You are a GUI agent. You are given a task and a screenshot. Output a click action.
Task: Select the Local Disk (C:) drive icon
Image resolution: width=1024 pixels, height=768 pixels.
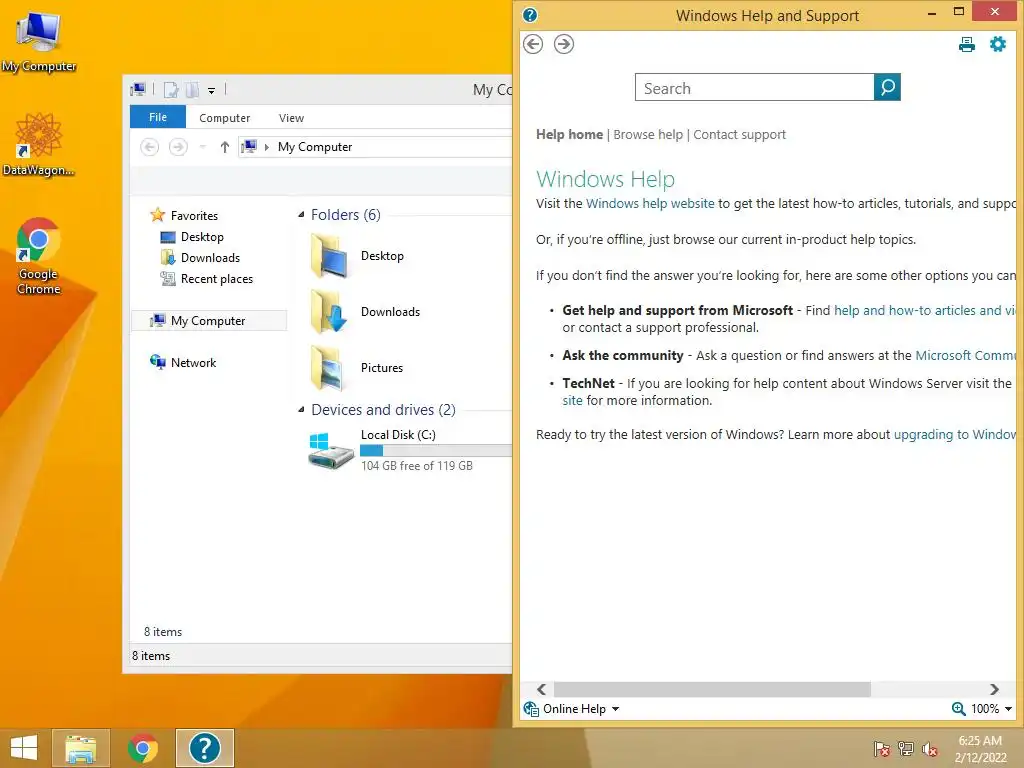(x=331, y=451)
